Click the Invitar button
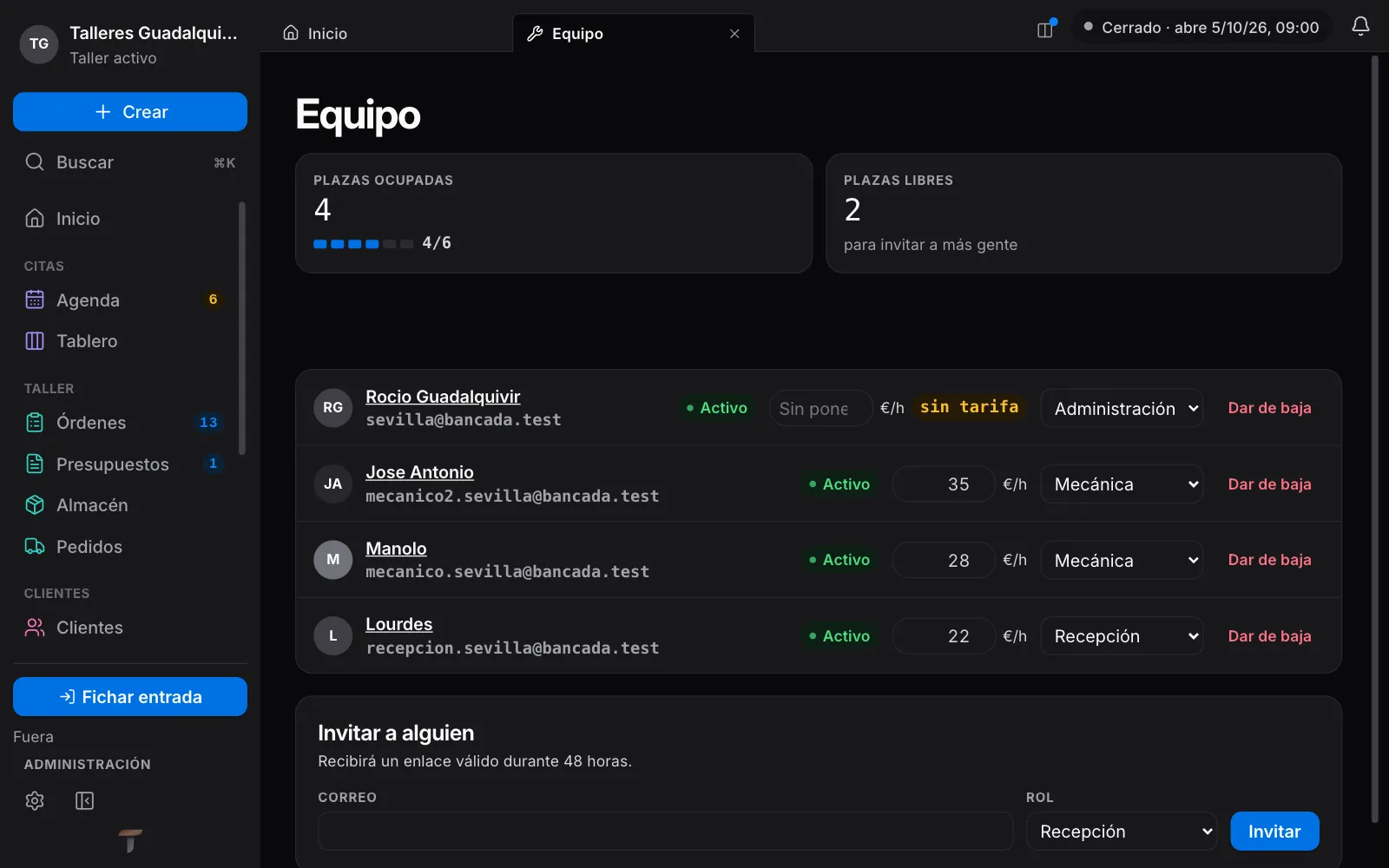 pyautogui.click(x=1274, y=832)
